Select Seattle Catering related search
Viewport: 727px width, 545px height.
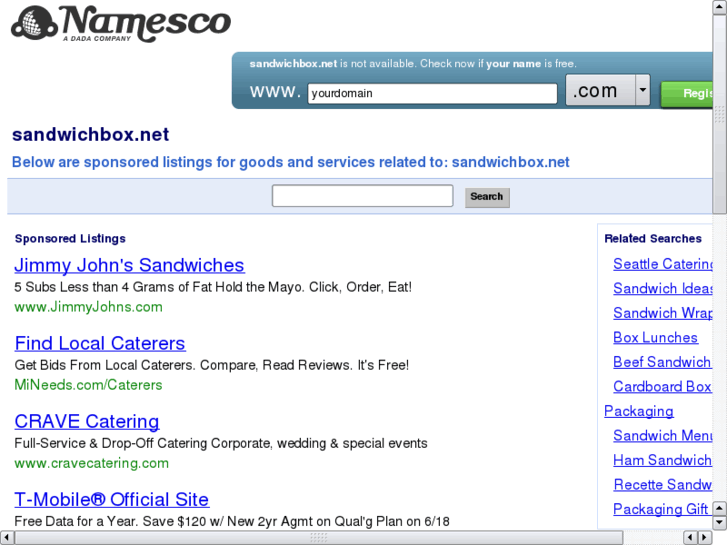tap(663, 264)
